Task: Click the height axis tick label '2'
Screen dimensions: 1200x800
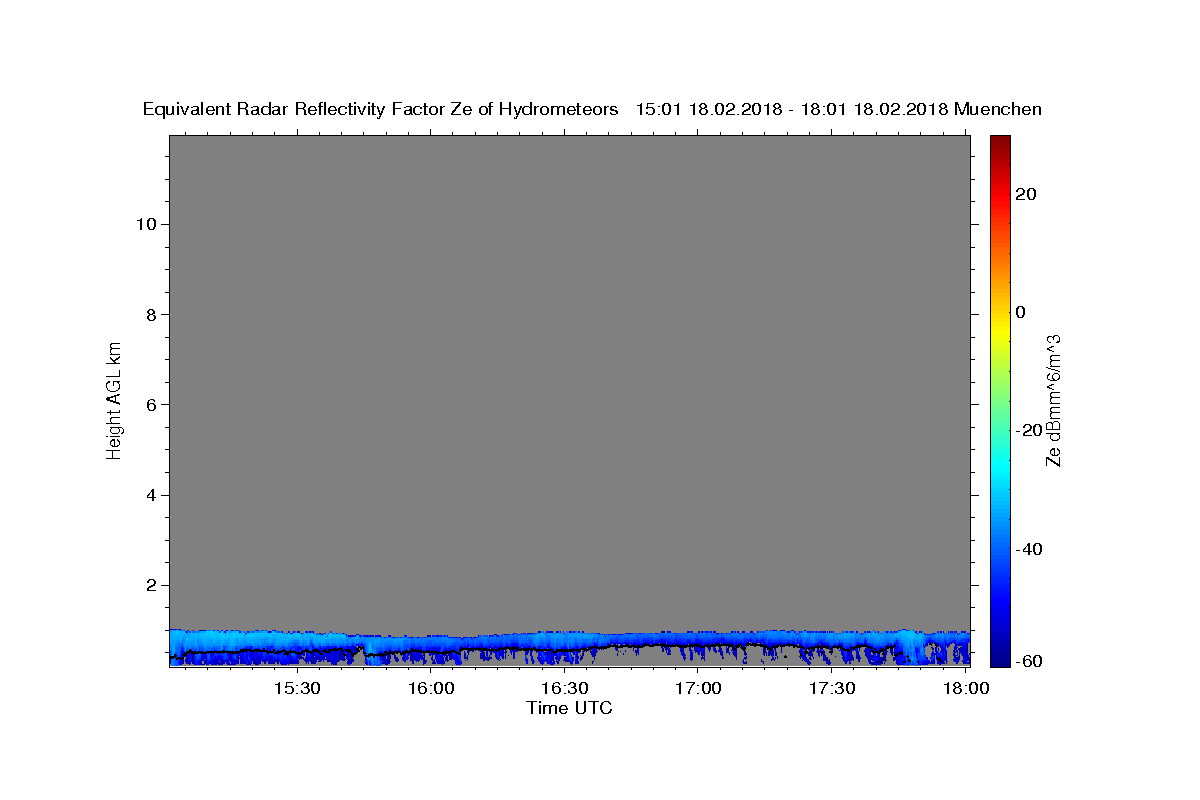Action: tap(151, 585)
